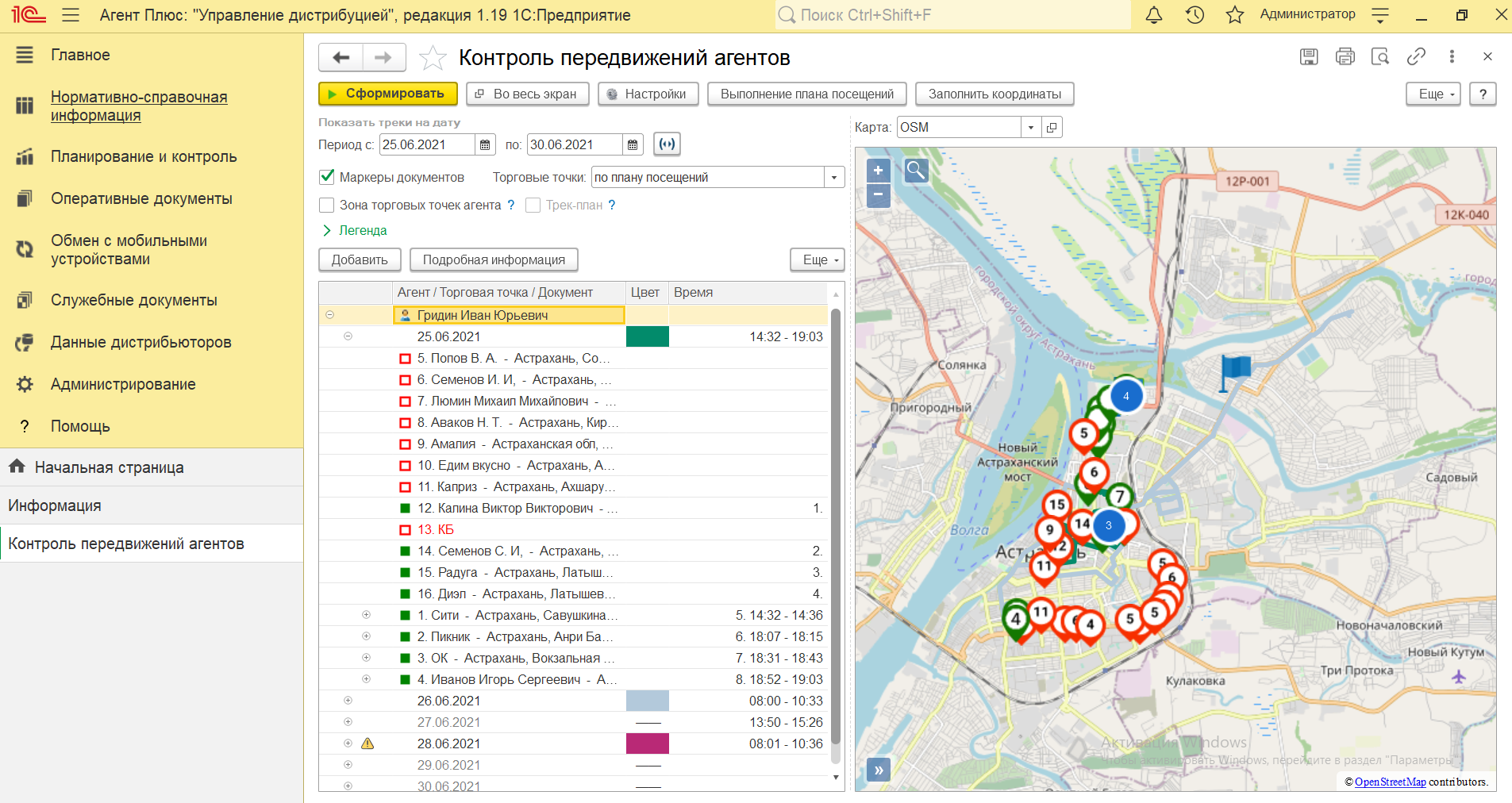Expand 26.06.2021 date group
Image resolution: width=1512 pixels, height=803 pixels.
coord(348,701)
